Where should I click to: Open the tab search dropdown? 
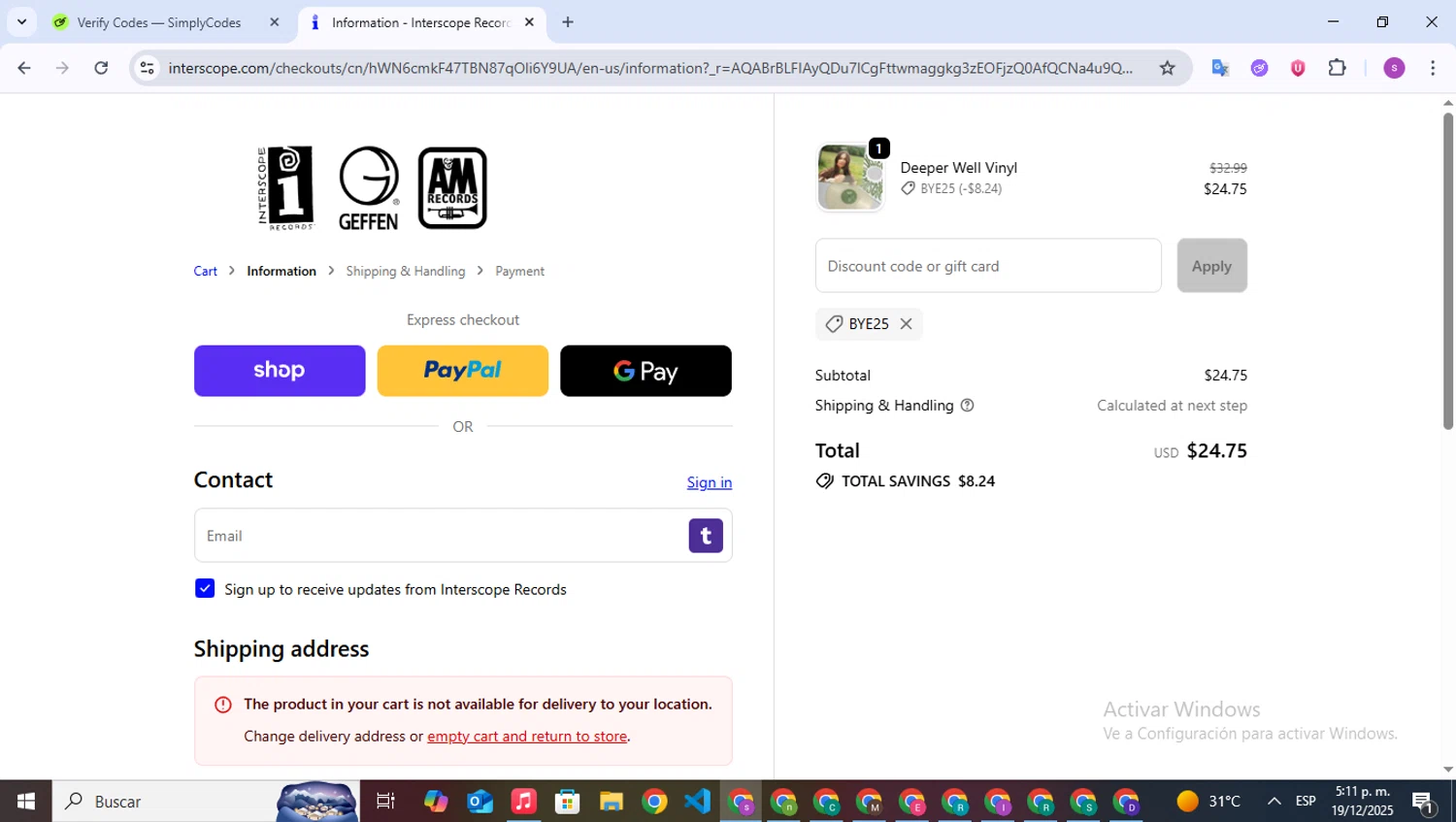pos(21,21)
